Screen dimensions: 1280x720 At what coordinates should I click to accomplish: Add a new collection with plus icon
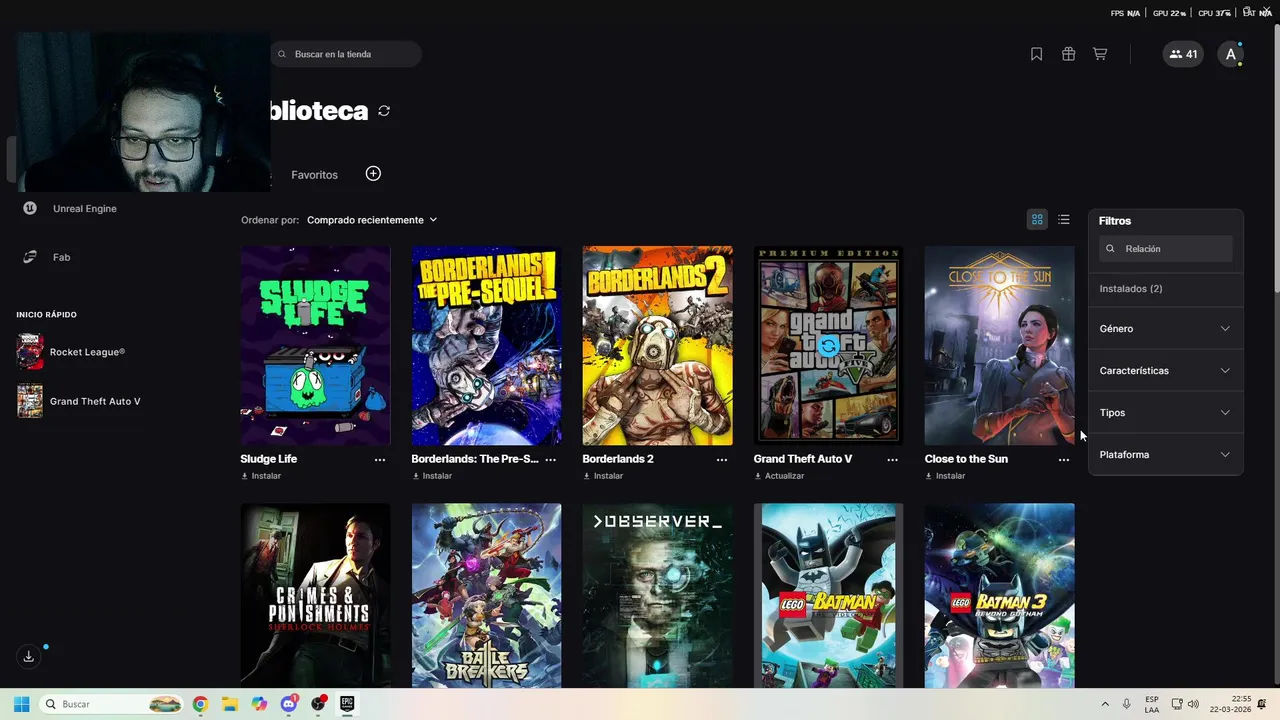click(373, 174)
